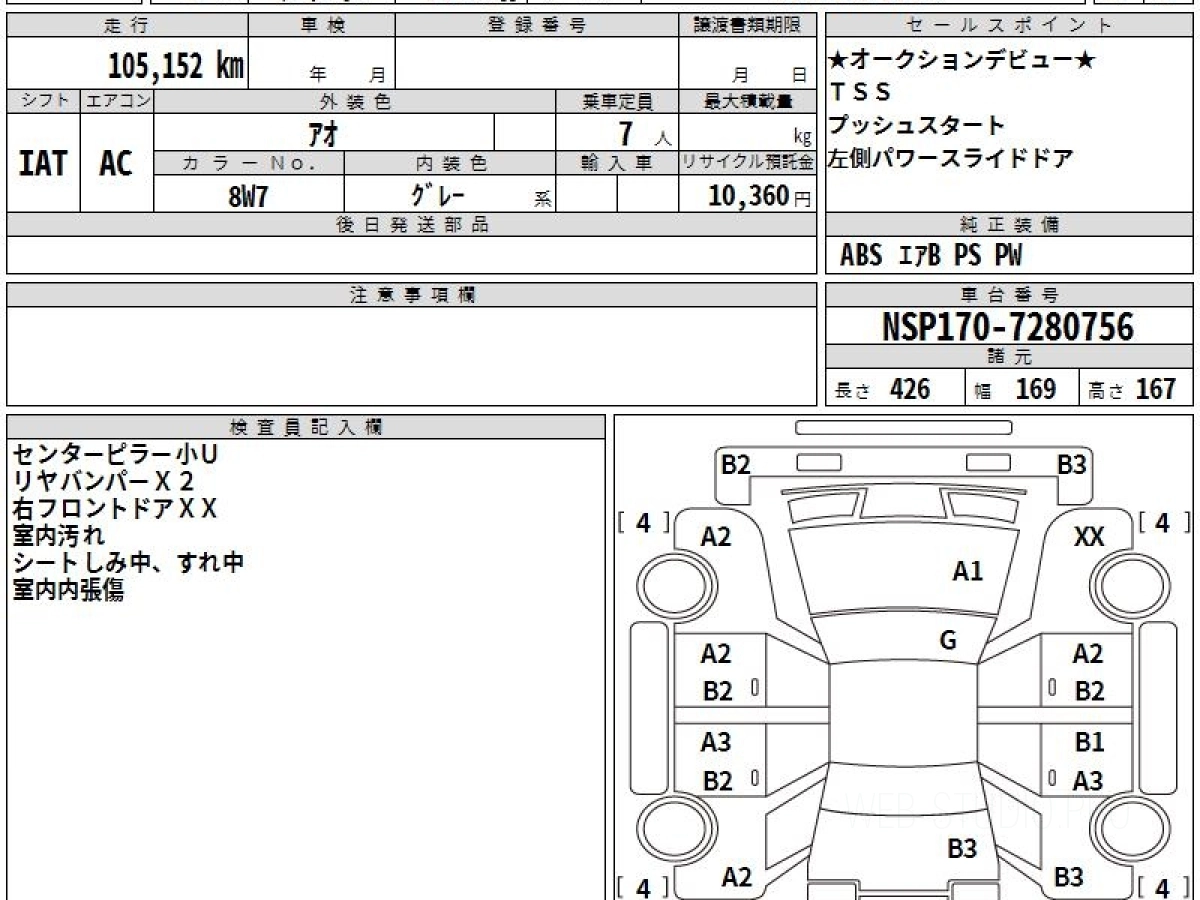Click the エアコン column header
1200x900 pixels.
click(x=117, y=101)
